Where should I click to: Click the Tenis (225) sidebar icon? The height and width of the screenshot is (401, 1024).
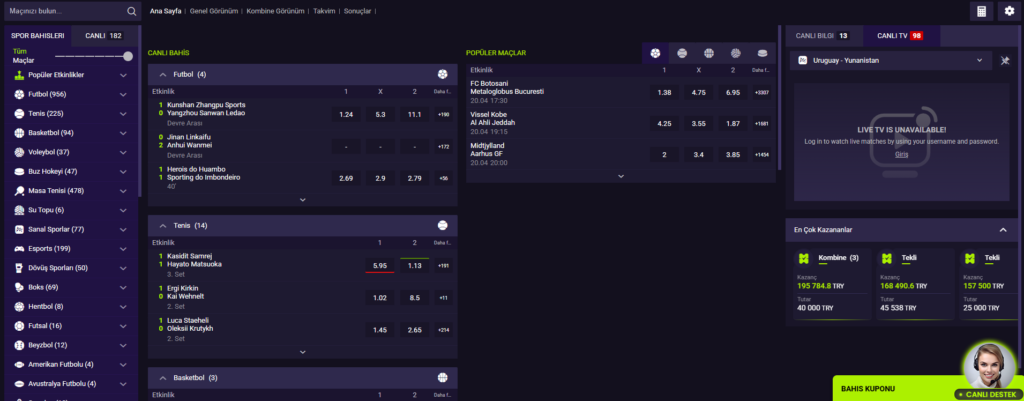click(19, 114)
